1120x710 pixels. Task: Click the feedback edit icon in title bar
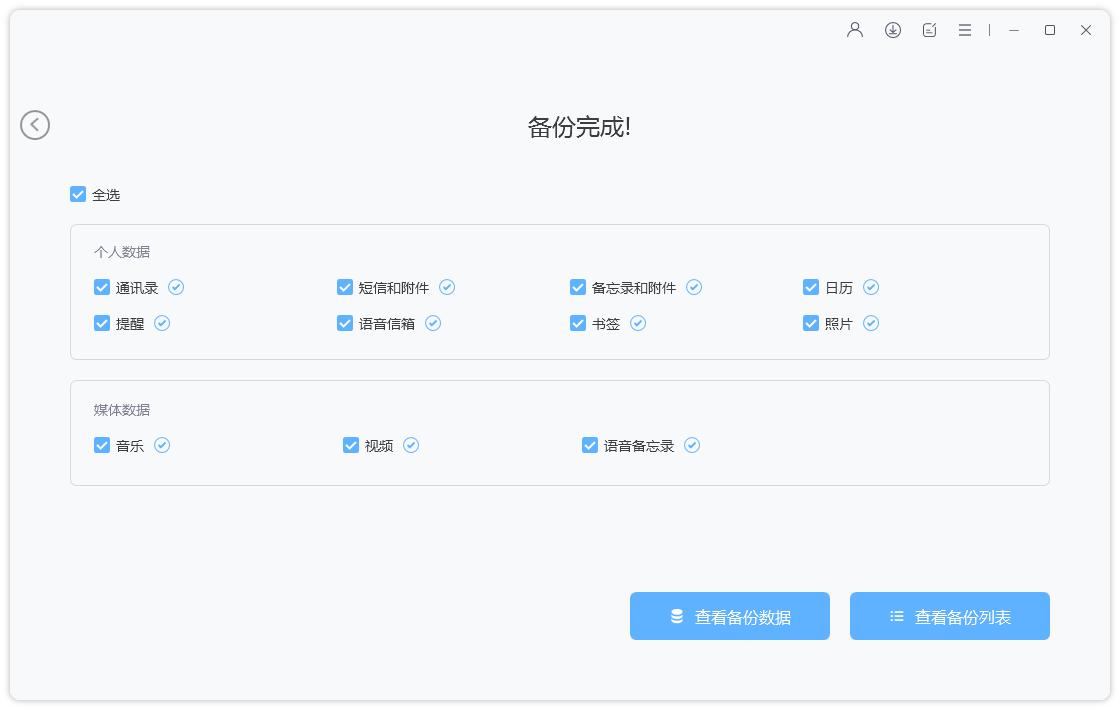[929, 30]
